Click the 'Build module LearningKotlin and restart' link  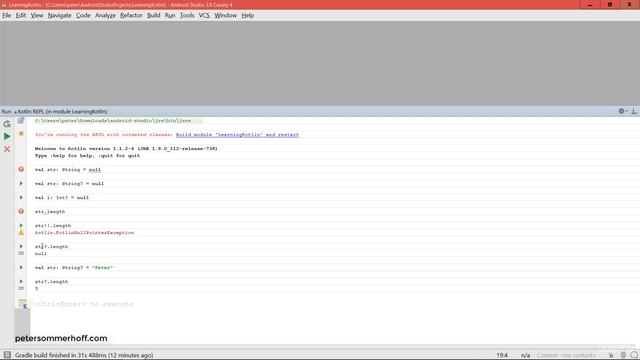click(237, 134)
